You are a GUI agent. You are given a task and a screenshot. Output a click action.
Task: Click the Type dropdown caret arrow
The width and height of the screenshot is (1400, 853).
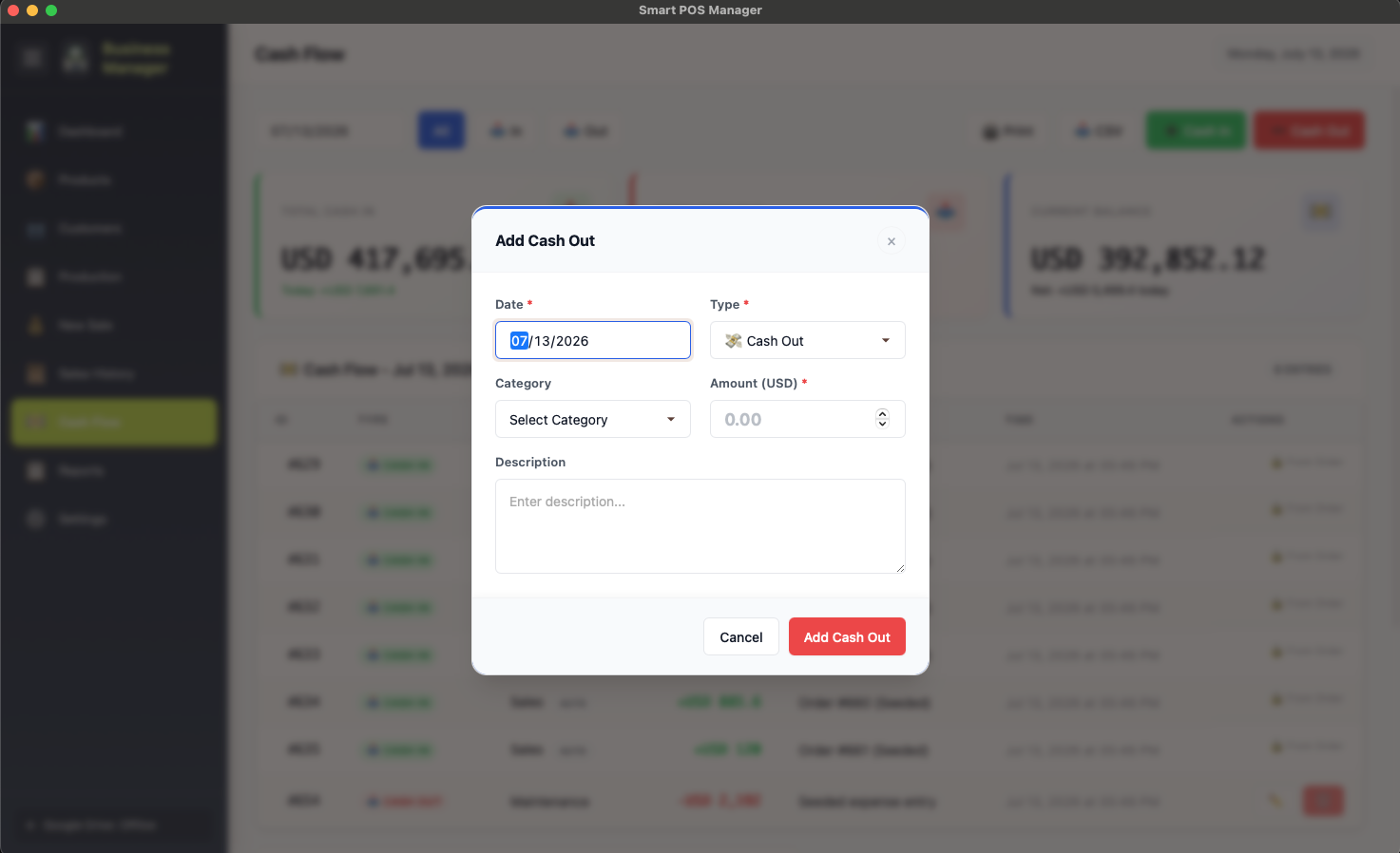coord(886,340)
